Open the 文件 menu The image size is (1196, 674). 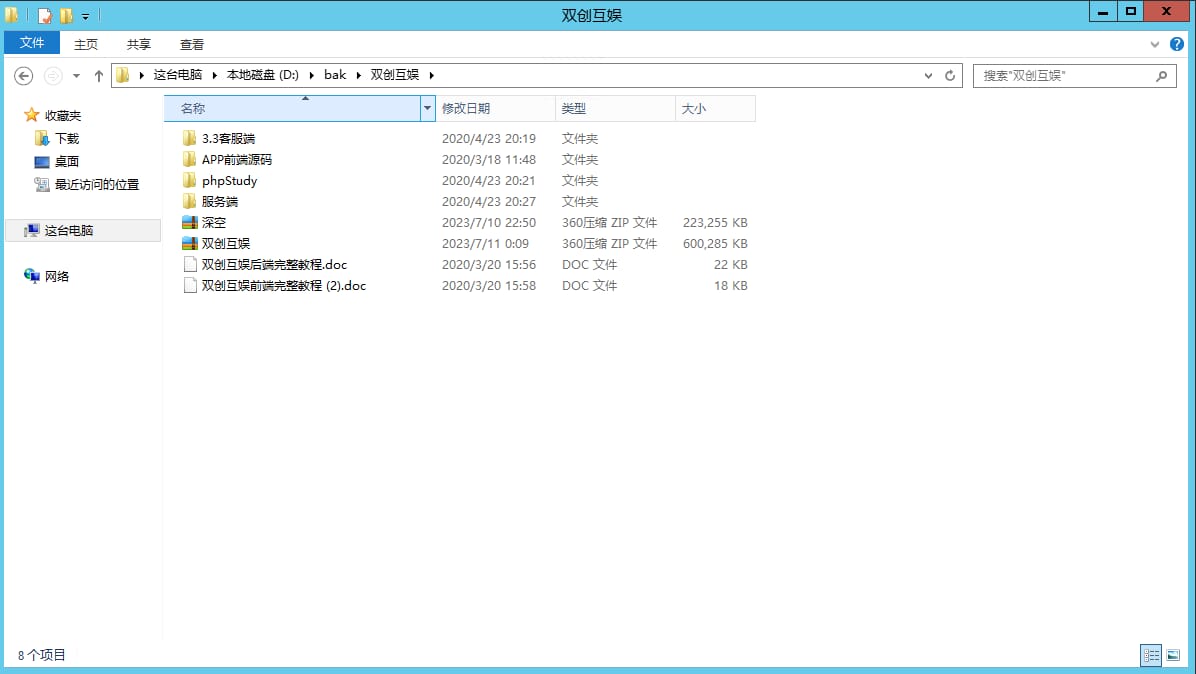[32, 44]
